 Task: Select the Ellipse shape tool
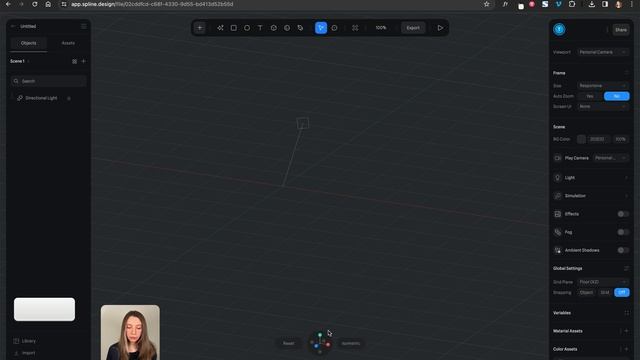(247, 28)
